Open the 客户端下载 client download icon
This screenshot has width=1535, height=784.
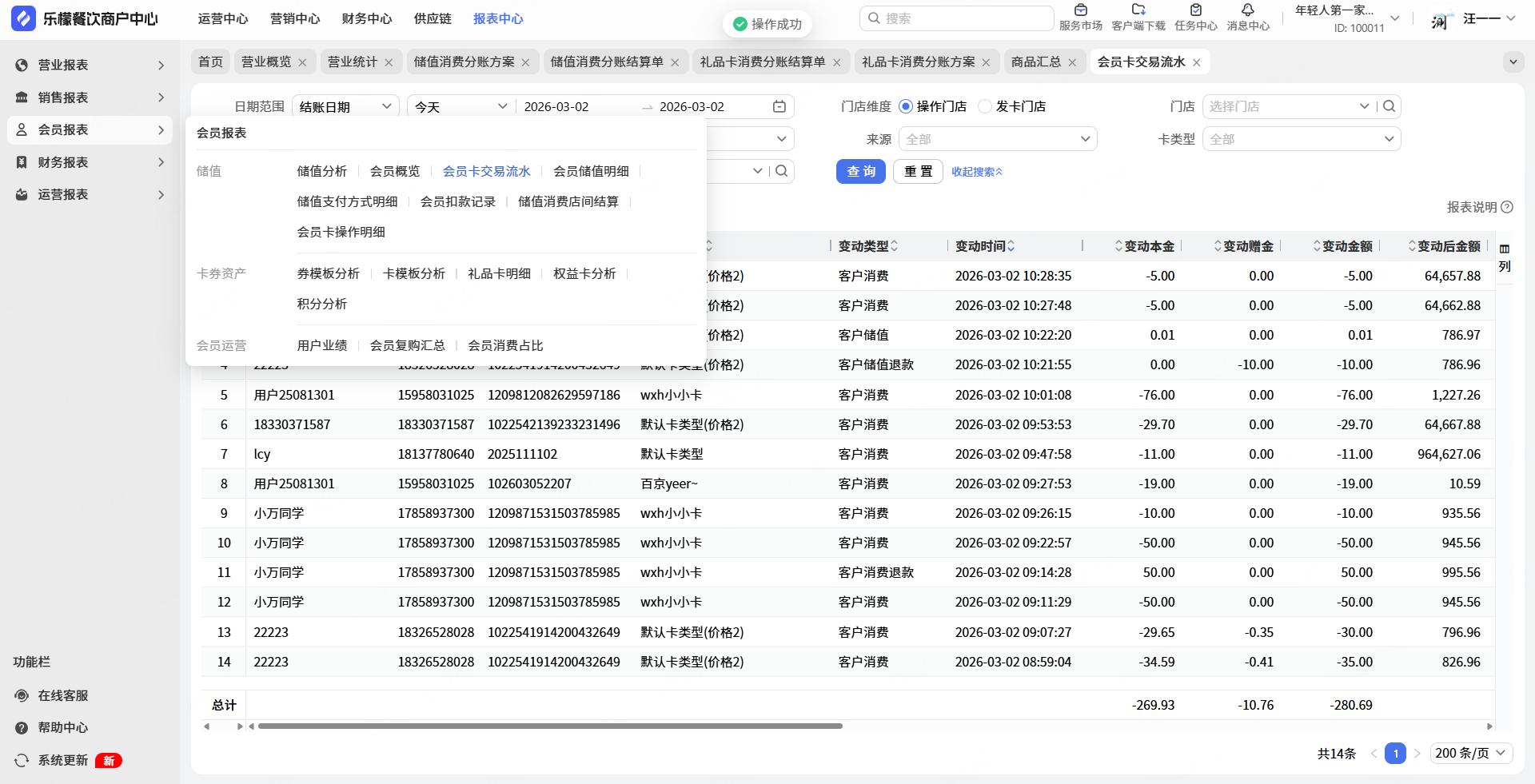(1138, 10)
